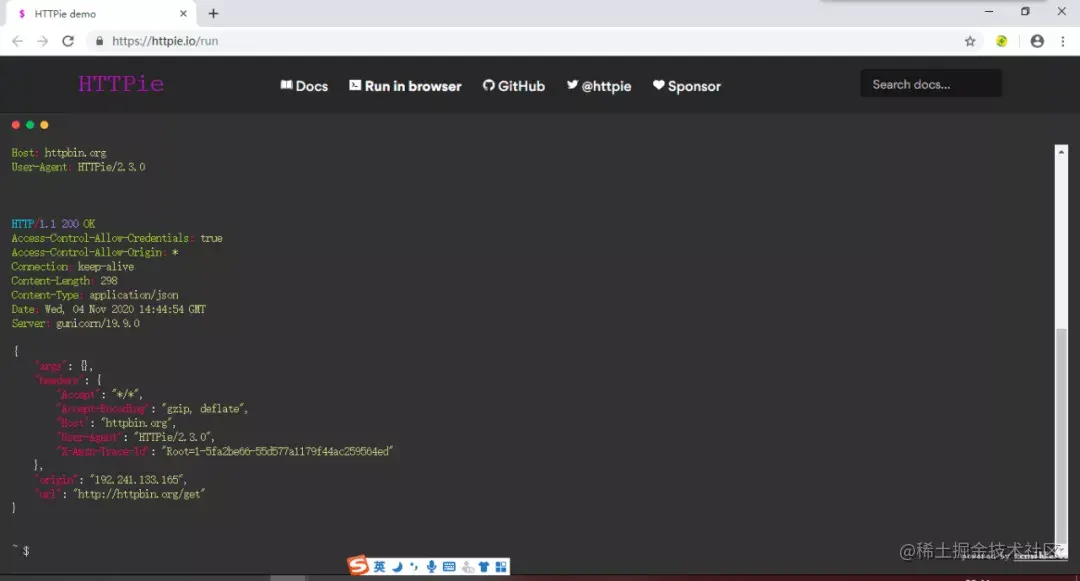Go back in browser history
This screenshot has width=1080, height=581.
(x=17, y=41)
